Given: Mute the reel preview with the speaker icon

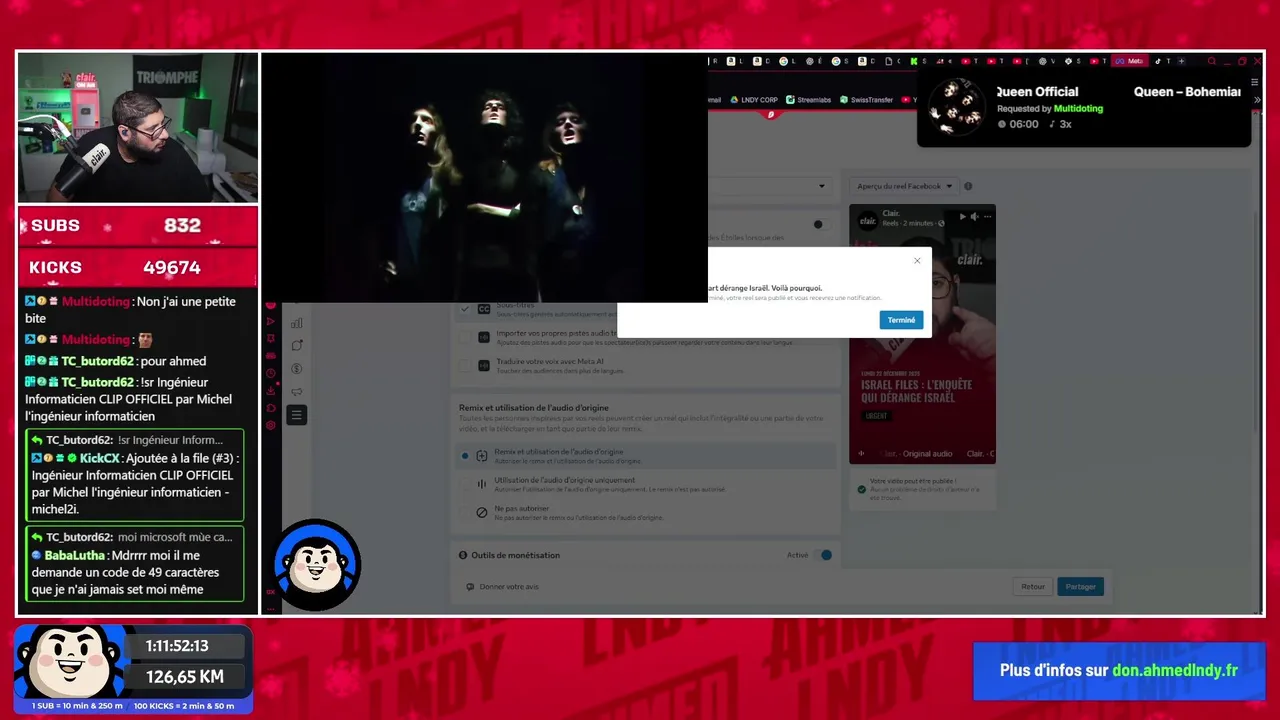Looking at the screenshot, I should pyautogui.click(x=975, y=216).
